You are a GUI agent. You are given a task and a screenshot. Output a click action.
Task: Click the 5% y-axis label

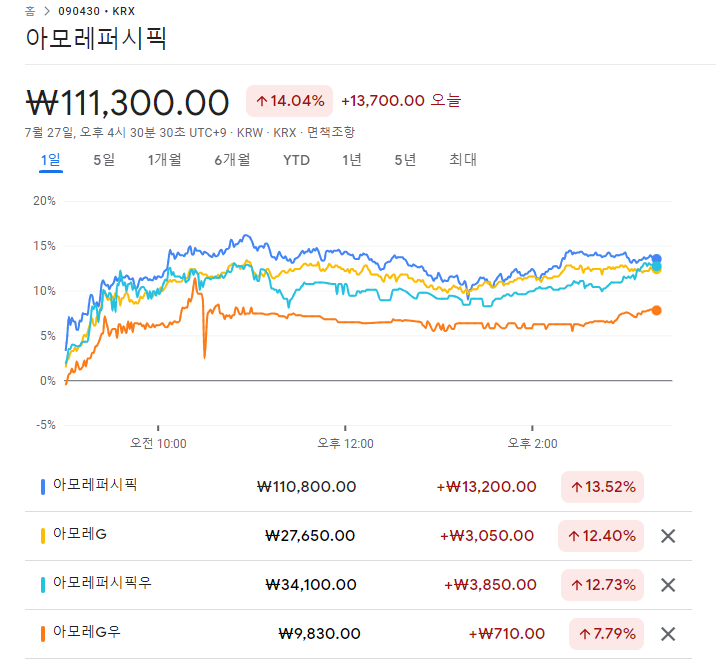click(47, 336)
